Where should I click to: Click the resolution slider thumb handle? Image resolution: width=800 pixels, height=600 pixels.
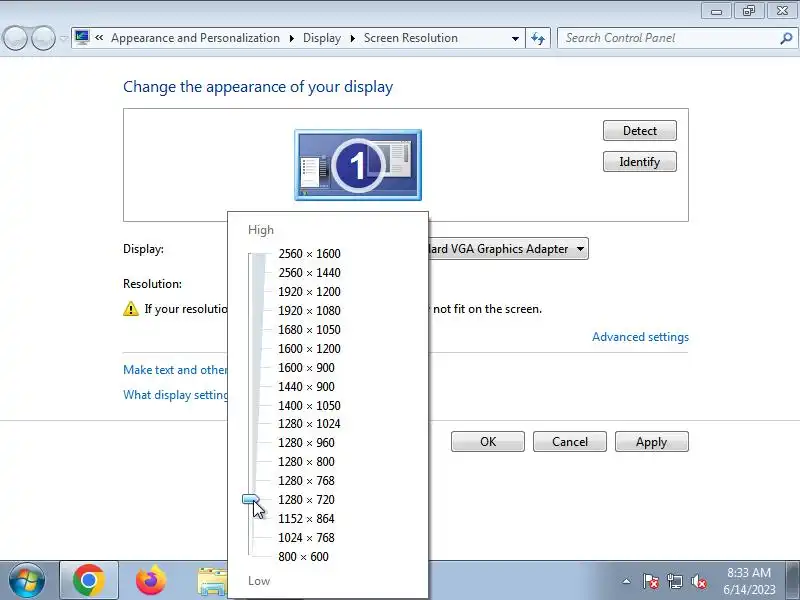[251, 500]
